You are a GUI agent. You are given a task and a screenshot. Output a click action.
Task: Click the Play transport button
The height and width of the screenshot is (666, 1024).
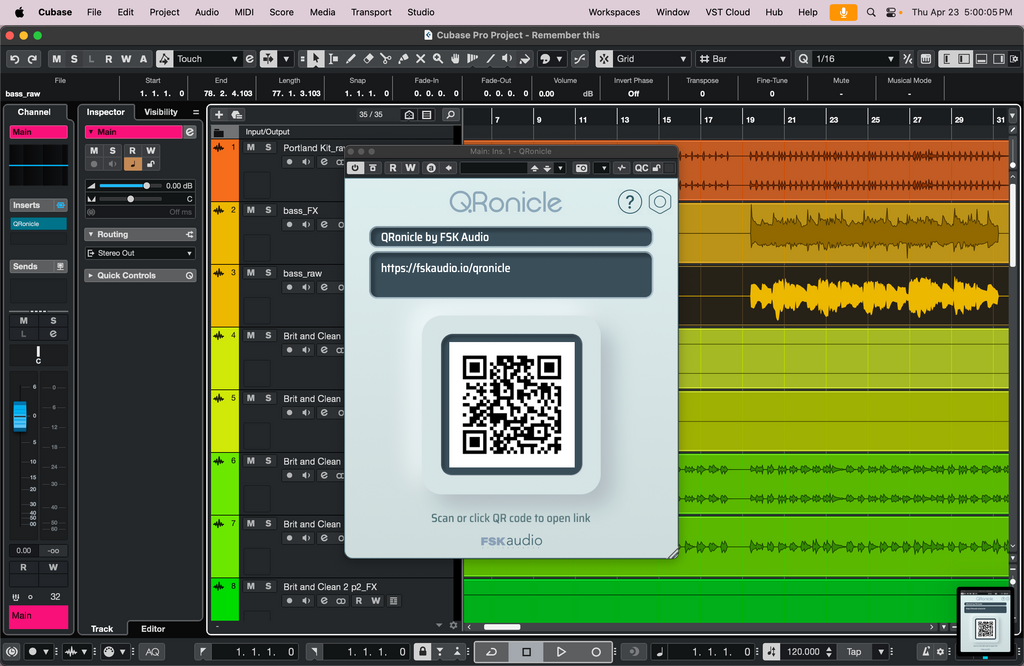pyautogui.click(x=561, y=652)
